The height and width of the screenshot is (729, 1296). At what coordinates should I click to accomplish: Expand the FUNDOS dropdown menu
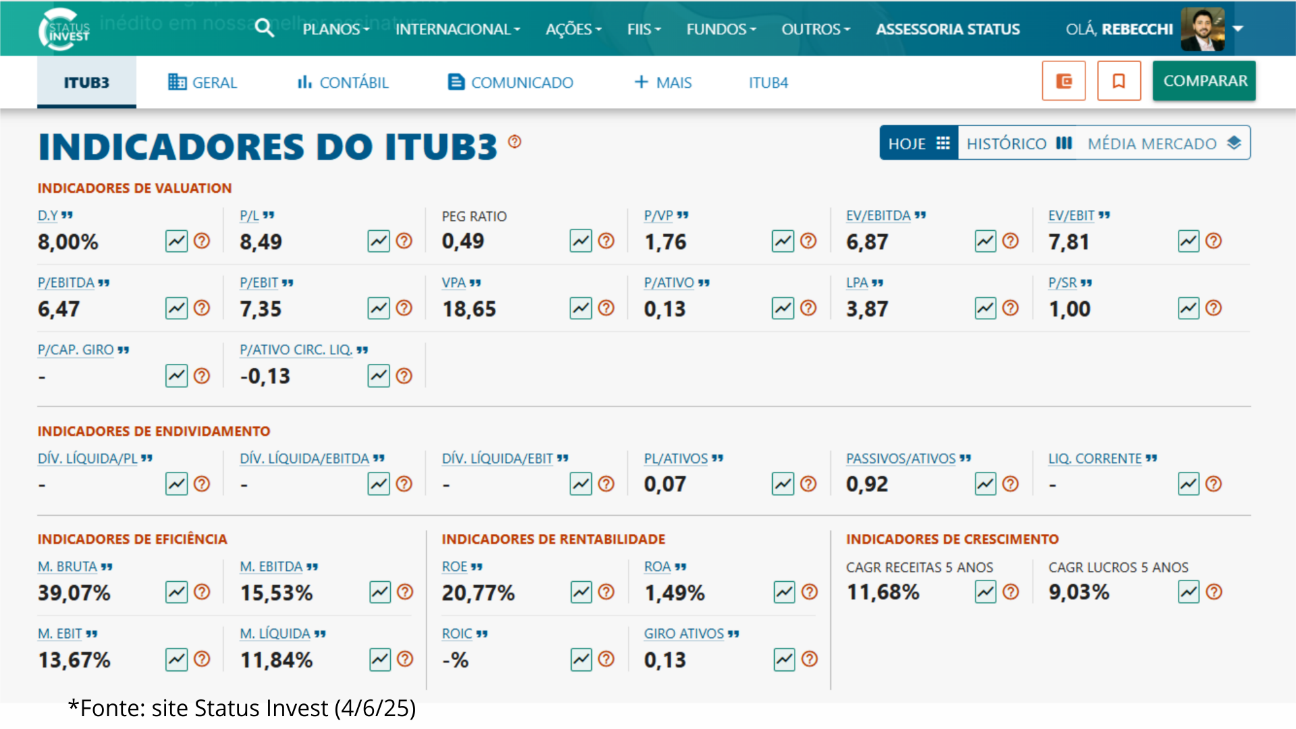[x=721, y=29]
